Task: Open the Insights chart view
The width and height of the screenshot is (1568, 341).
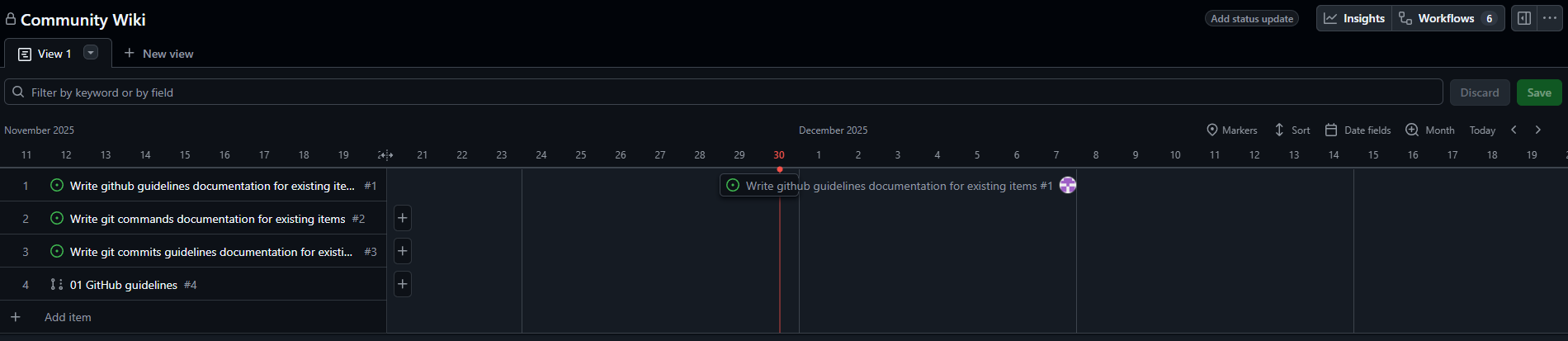Action: click(1354, 18)
